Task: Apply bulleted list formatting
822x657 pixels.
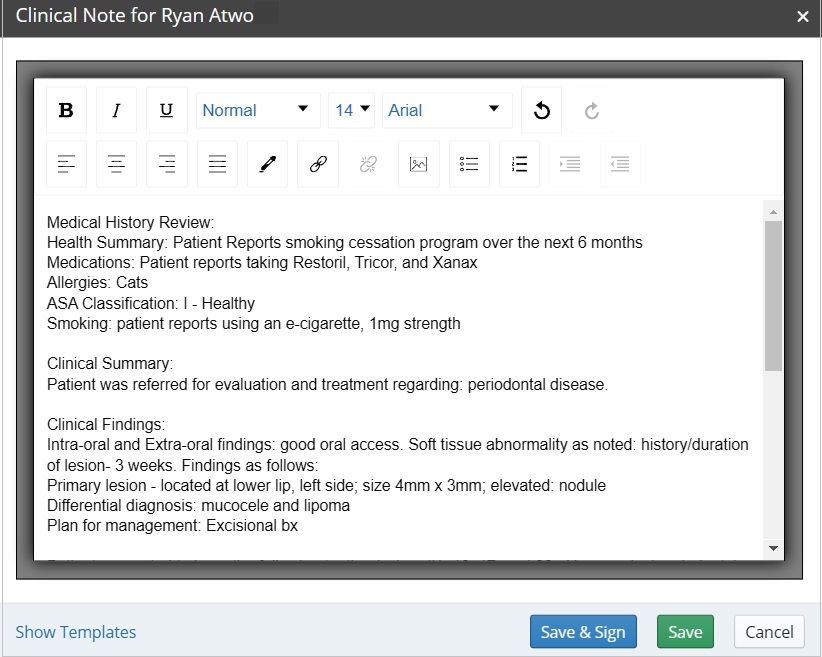Action: (x=468, y=163)
